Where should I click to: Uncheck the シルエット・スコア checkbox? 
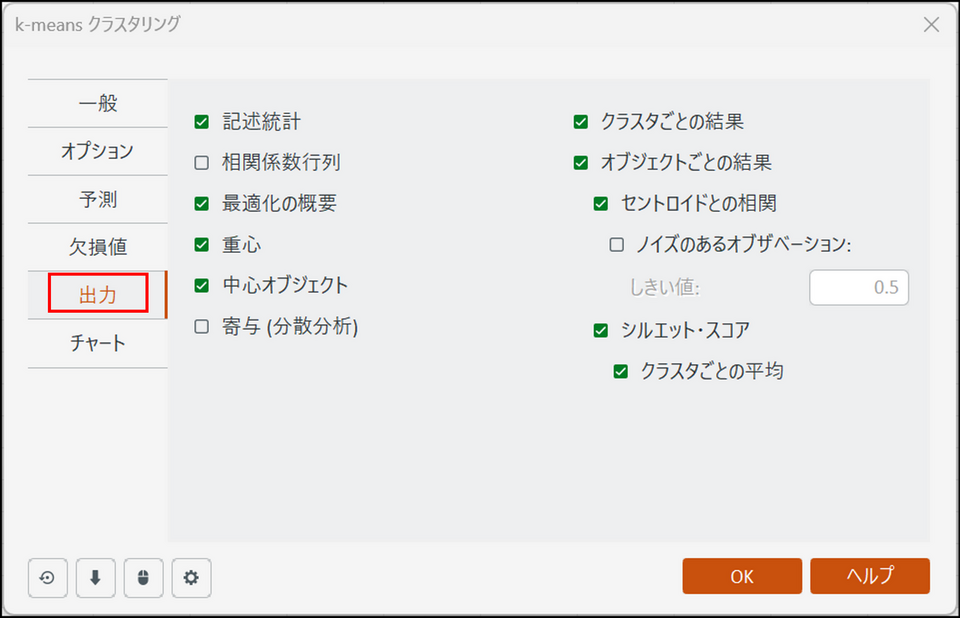[601, 330]
